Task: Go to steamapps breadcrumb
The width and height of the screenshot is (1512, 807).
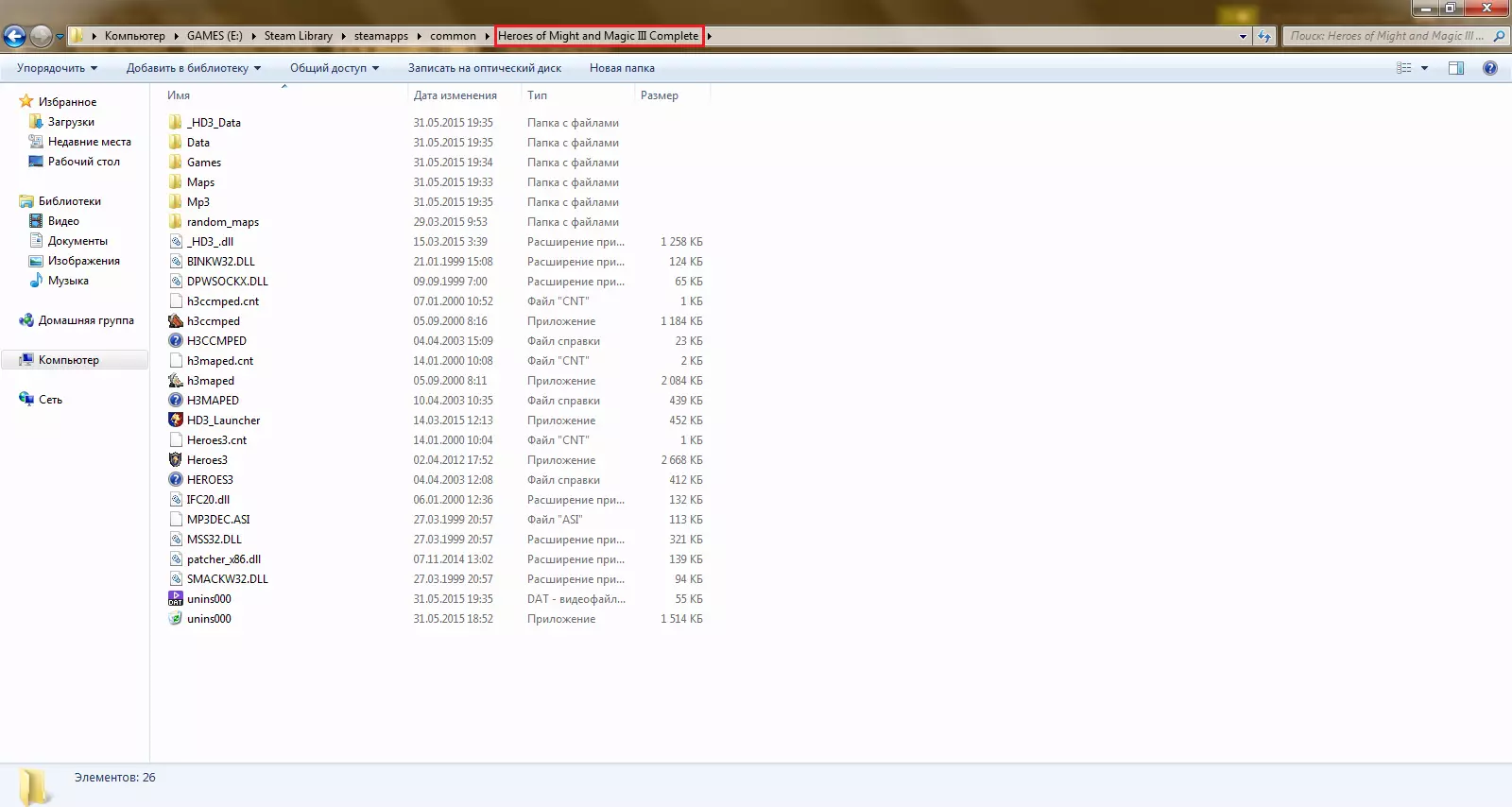Action: tap(381, 36)
